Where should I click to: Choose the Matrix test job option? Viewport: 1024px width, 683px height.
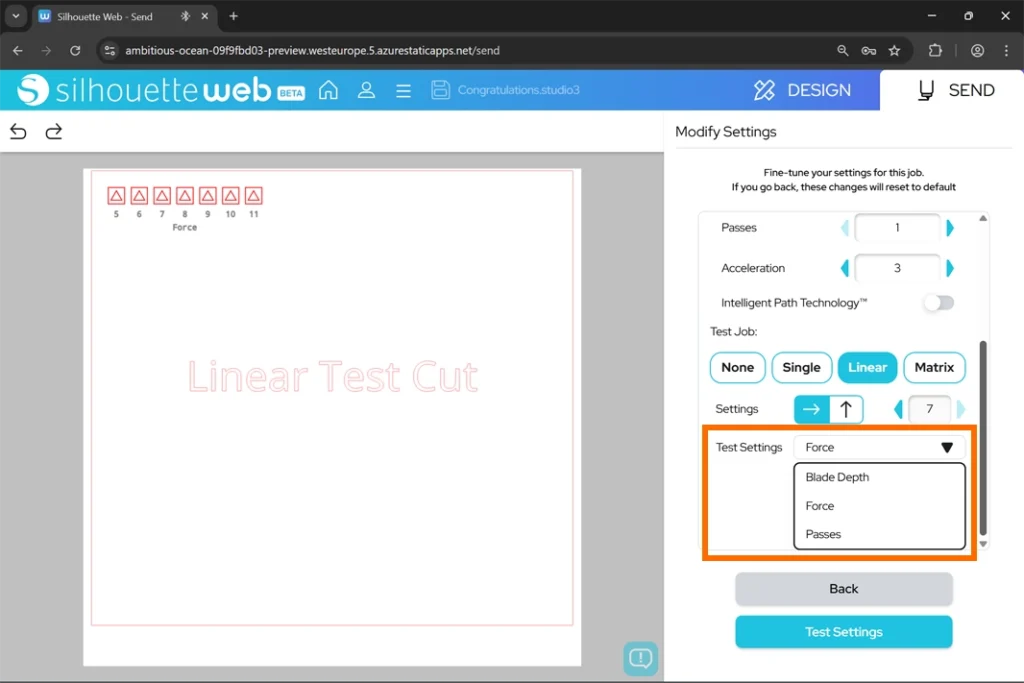coord(934,368)
